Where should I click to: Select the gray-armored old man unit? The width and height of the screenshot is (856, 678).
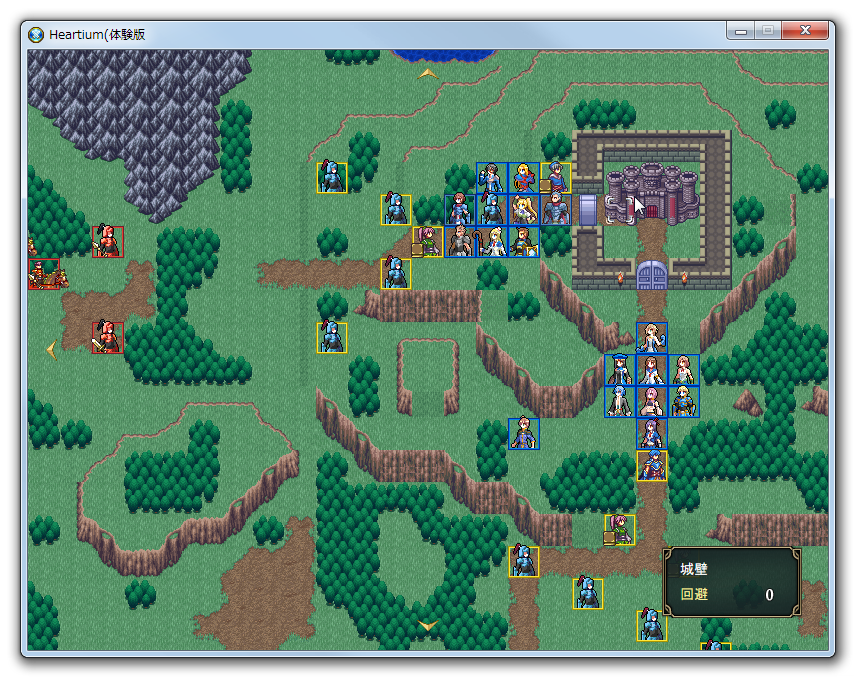click(460, 242)
